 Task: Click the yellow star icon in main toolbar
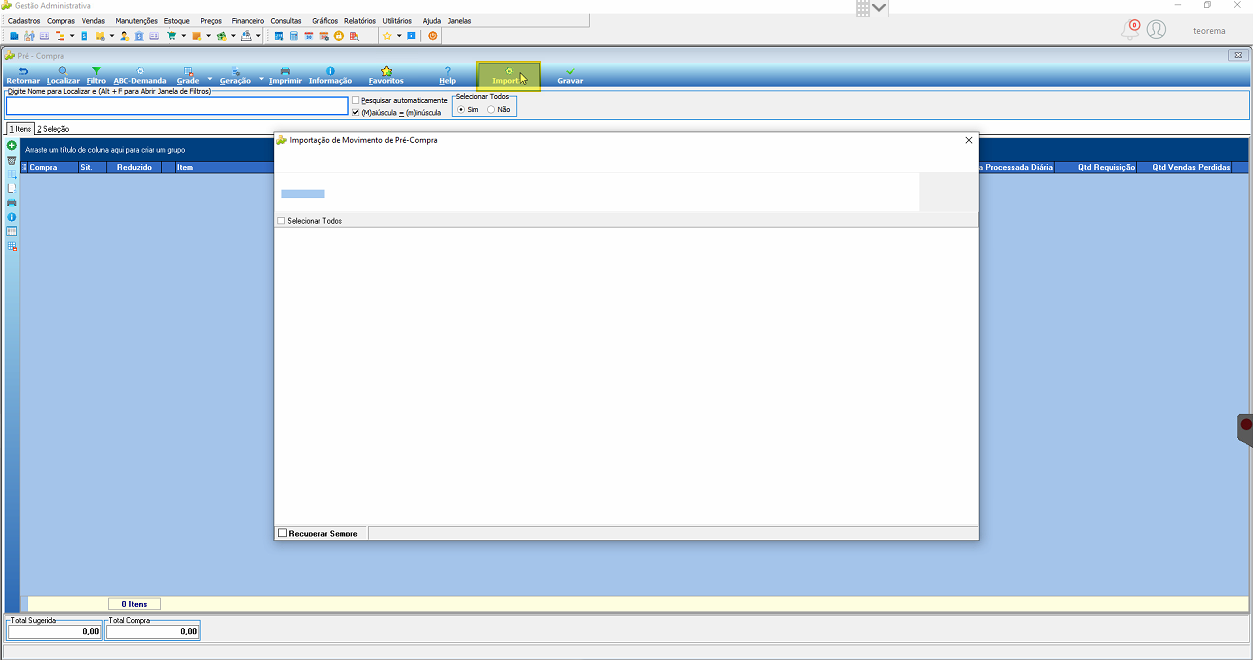tap(387, 36)
